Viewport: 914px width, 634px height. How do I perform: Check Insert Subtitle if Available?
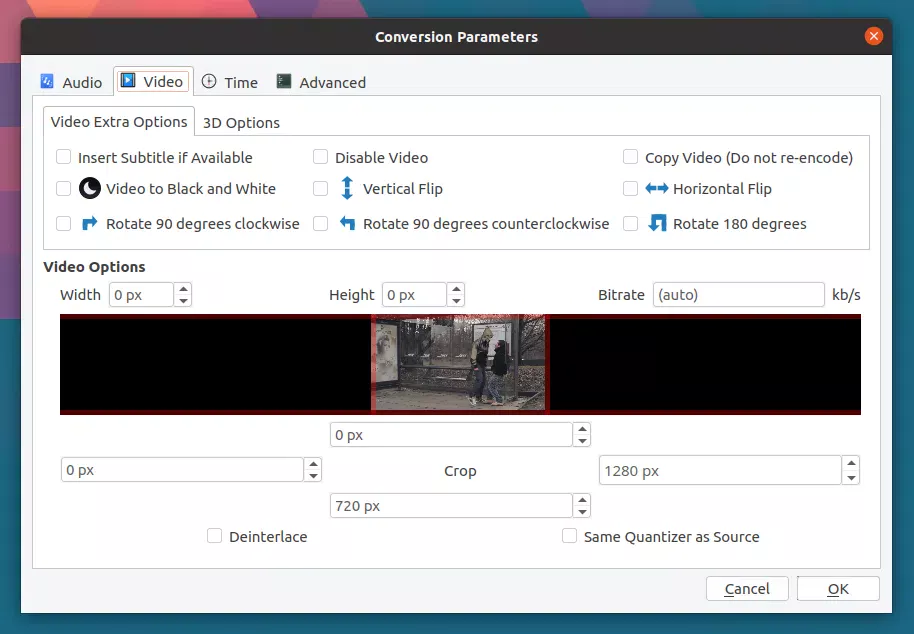tap(64, 157)
